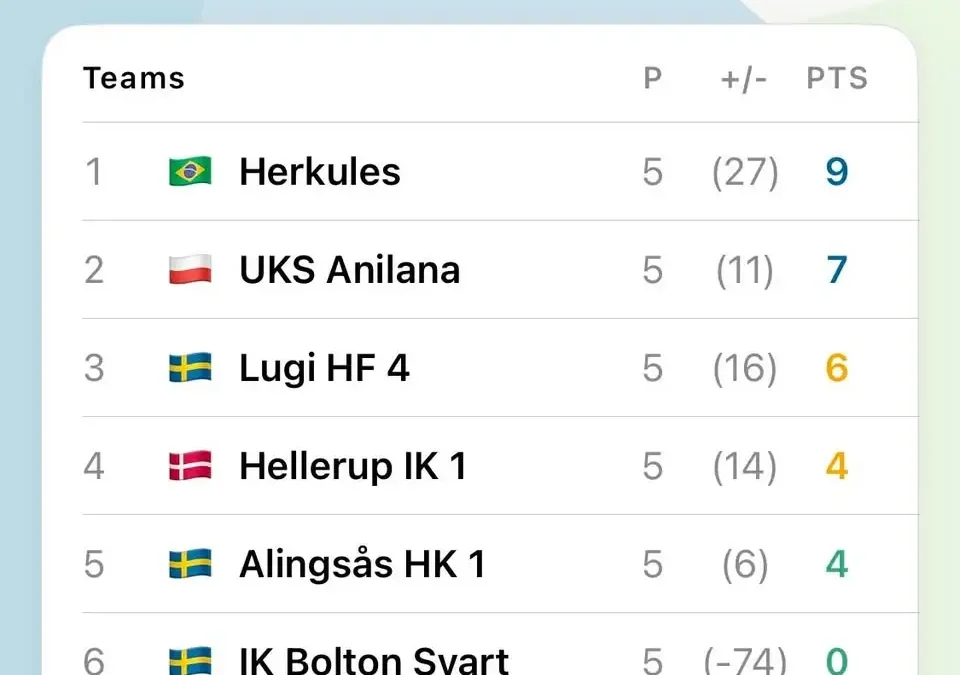Open the Hellerup IK 1 team
The width and height of the screenshot is (960, 675).
(x=353, y=467)
